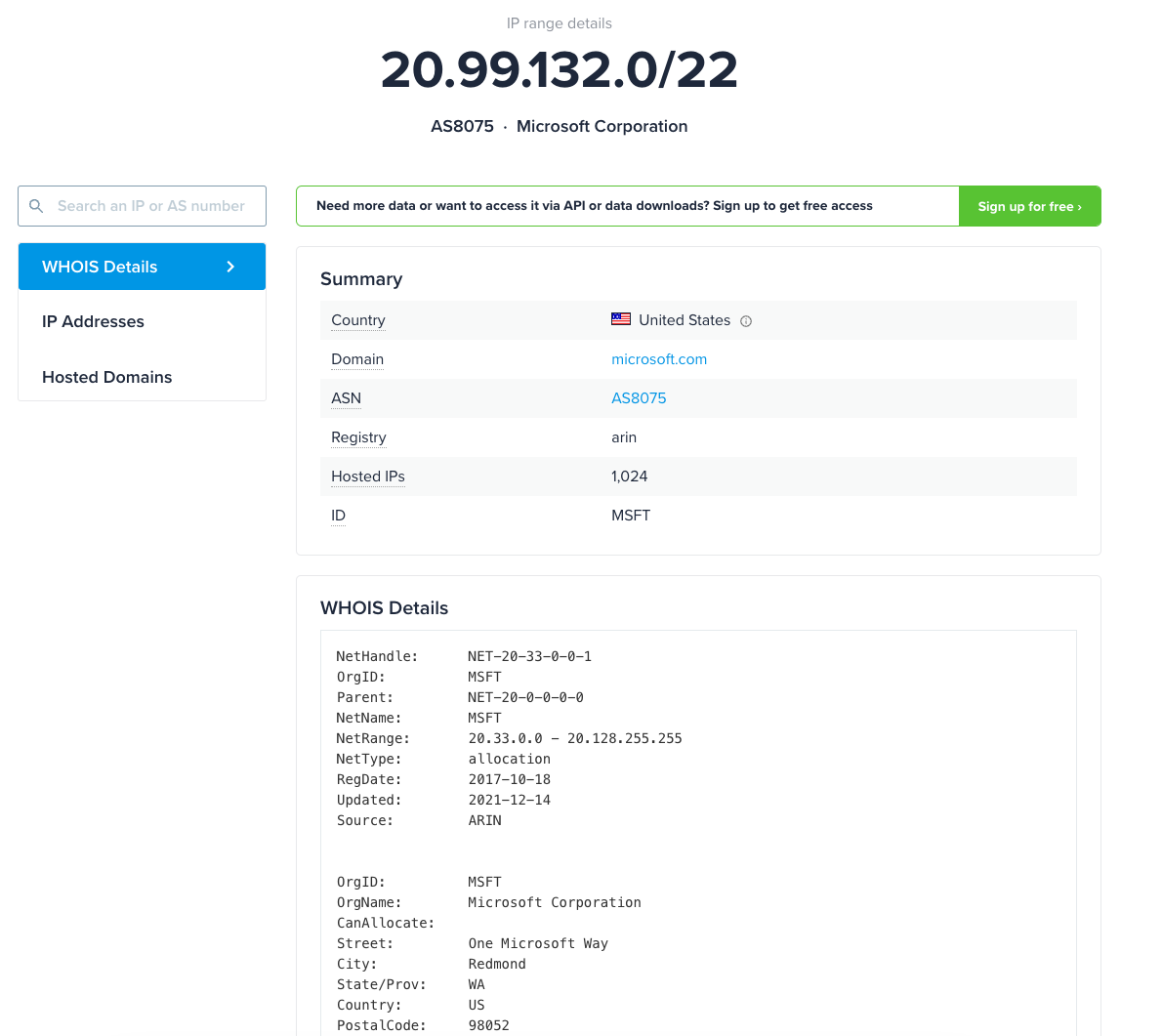Click the magnifier search icon
This screenshot has width=1162, height=1036.
pos(35,206)
